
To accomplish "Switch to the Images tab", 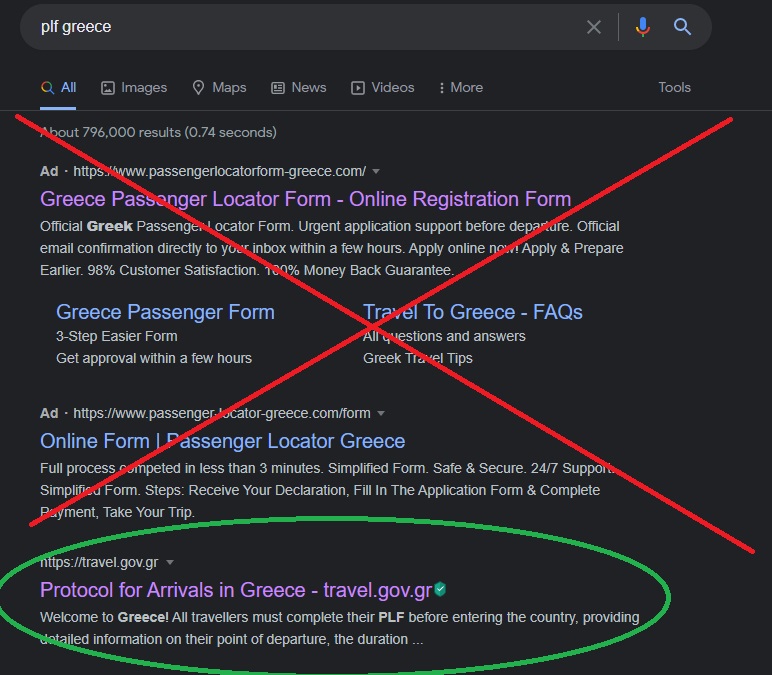I will click(134, 88).
